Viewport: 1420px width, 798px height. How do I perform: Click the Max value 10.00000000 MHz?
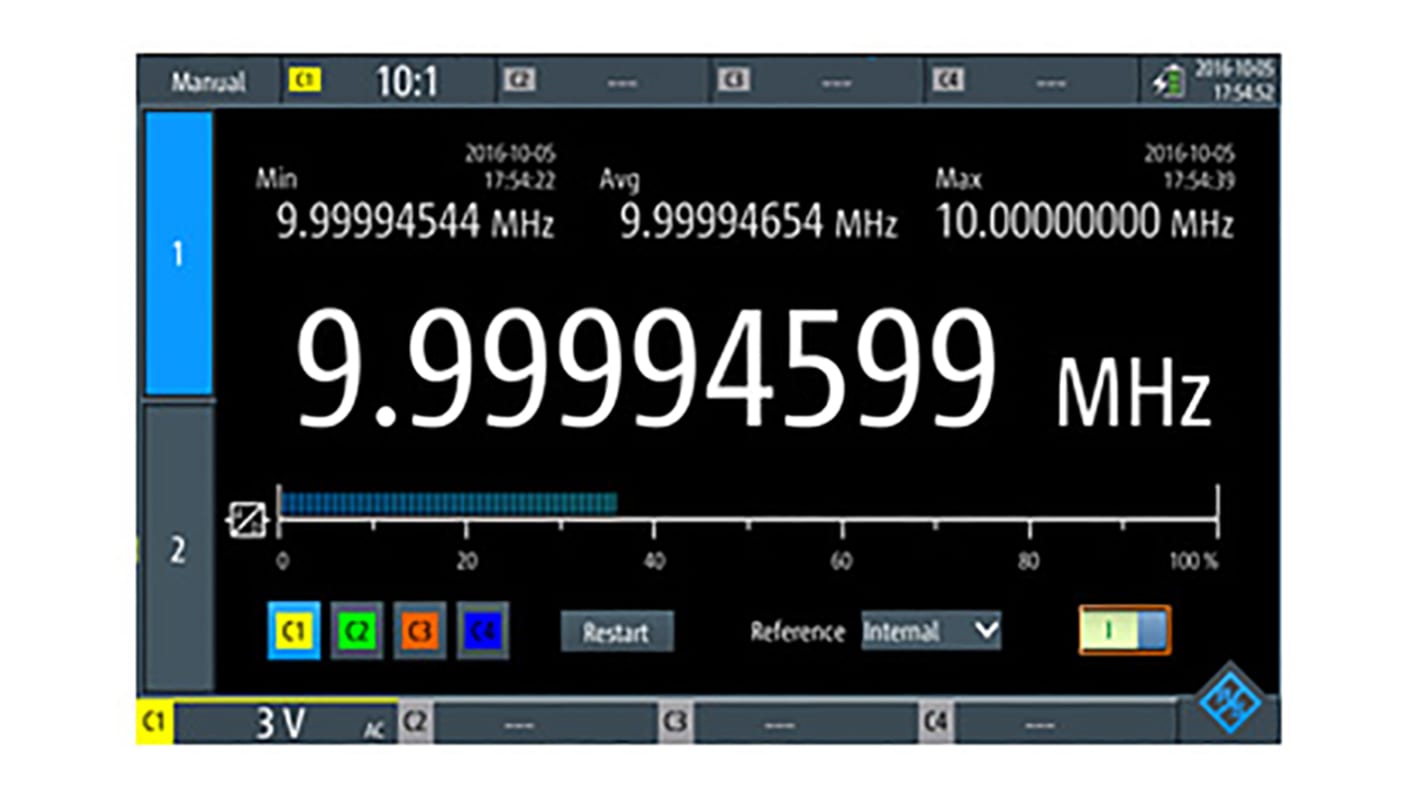tap(1084, 223)
